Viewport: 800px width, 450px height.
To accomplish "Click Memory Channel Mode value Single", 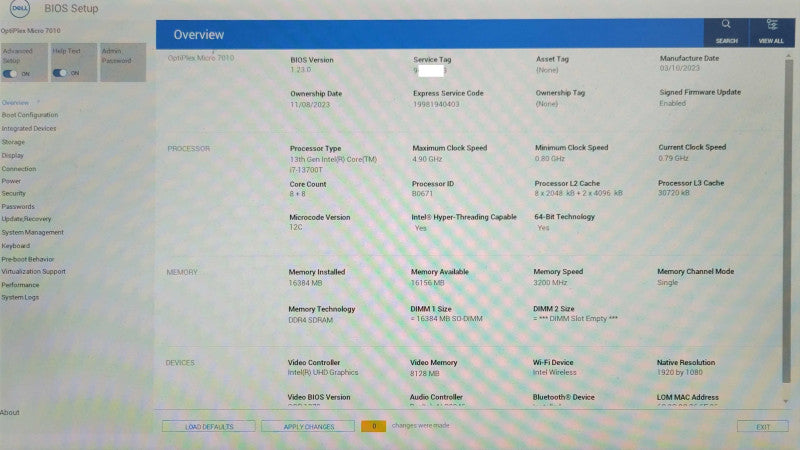I will 667,282.
